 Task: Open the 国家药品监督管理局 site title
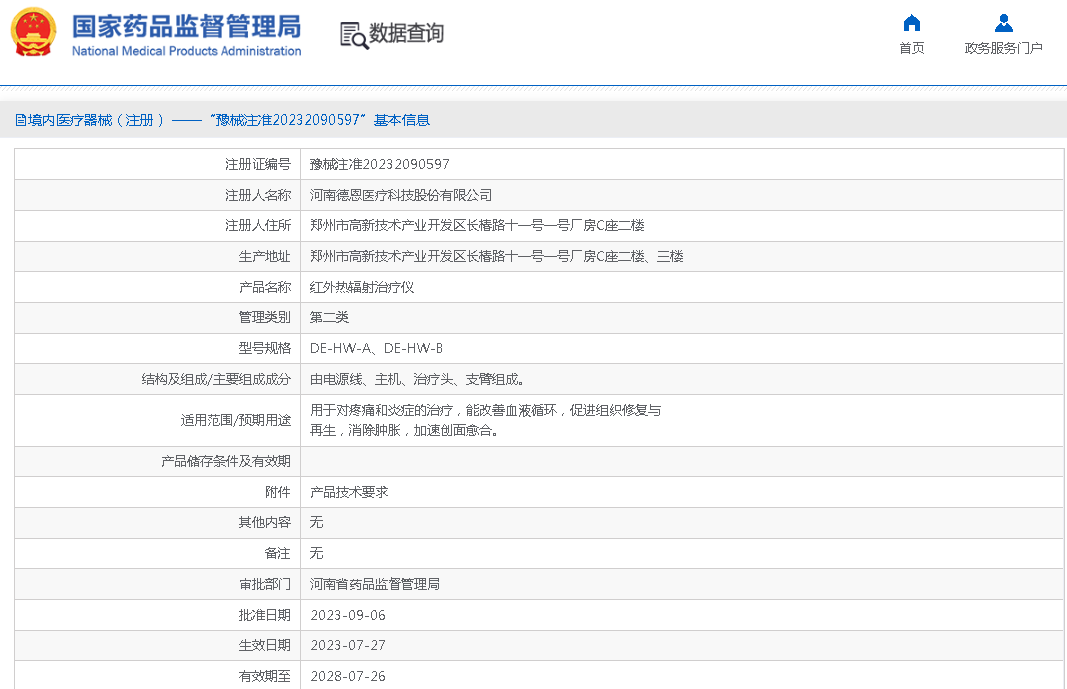186,25
